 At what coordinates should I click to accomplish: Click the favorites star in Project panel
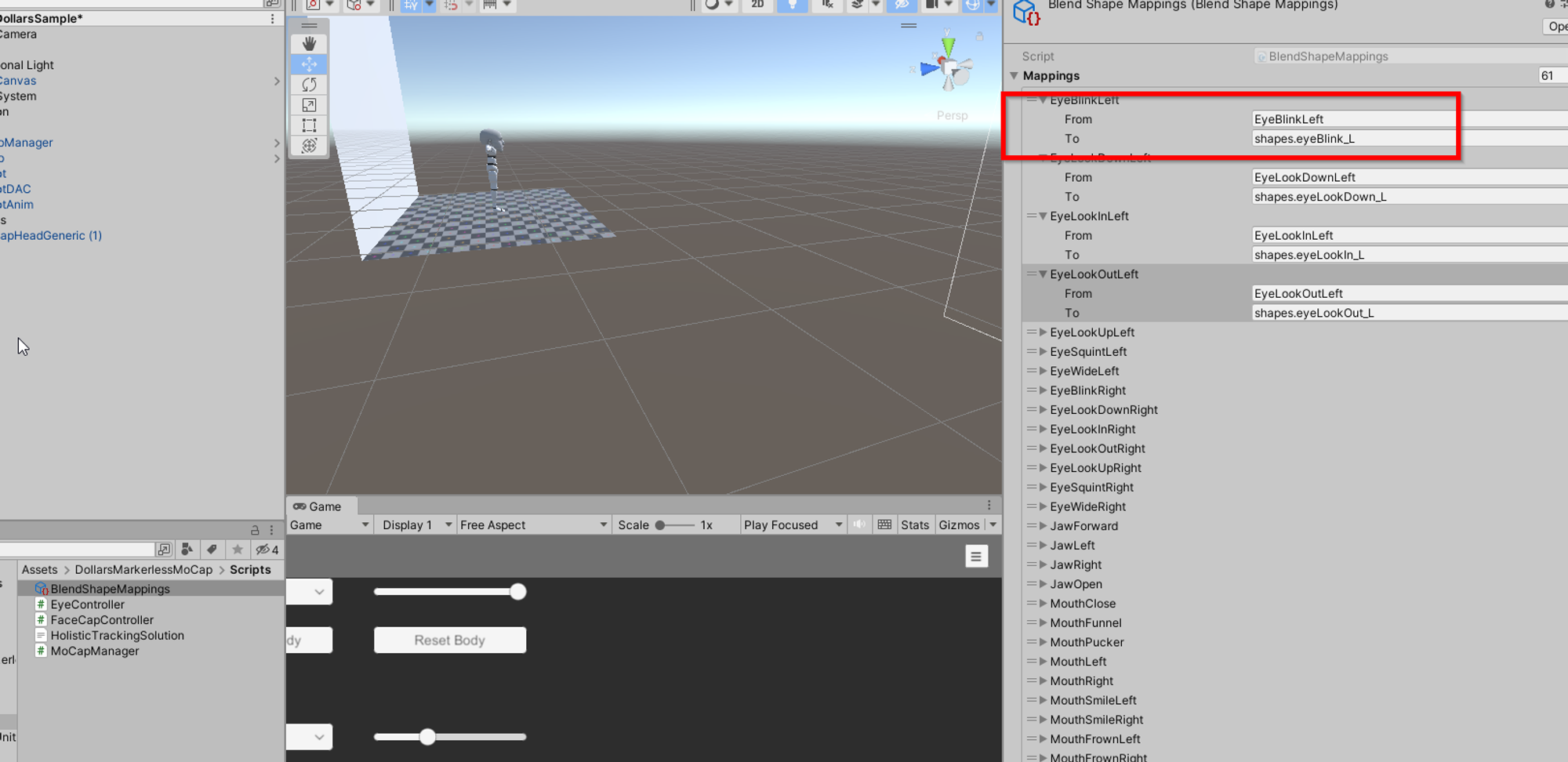238,550
